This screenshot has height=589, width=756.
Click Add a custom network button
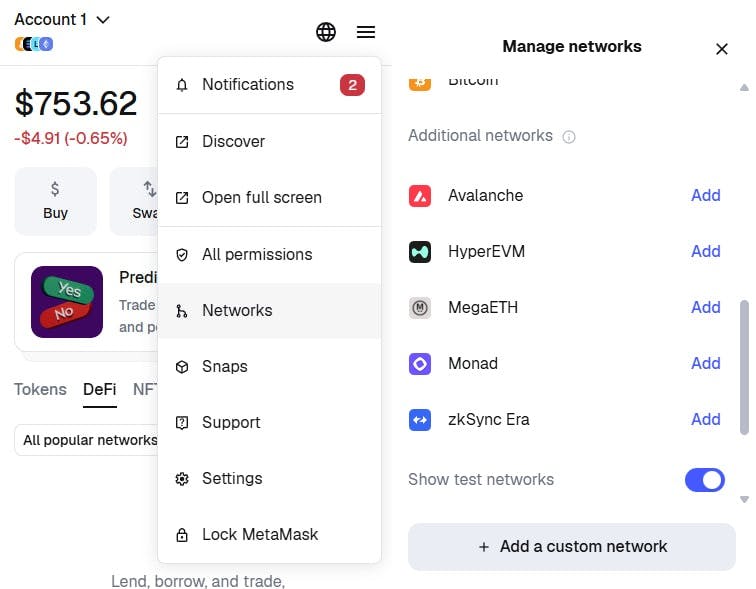tap(572, 547)
